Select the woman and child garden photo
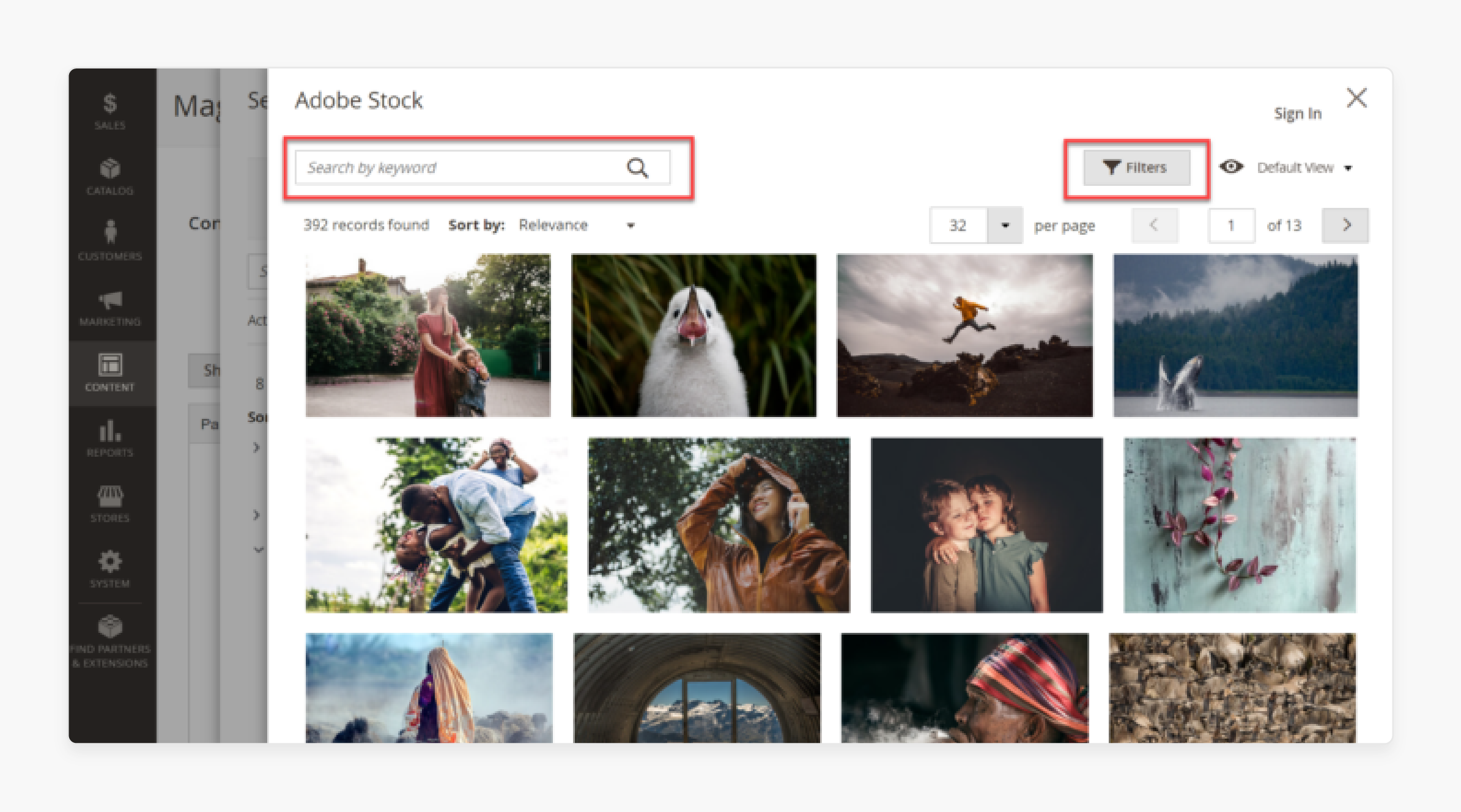Screen dimensions: 1461x812 click(427, 336)
